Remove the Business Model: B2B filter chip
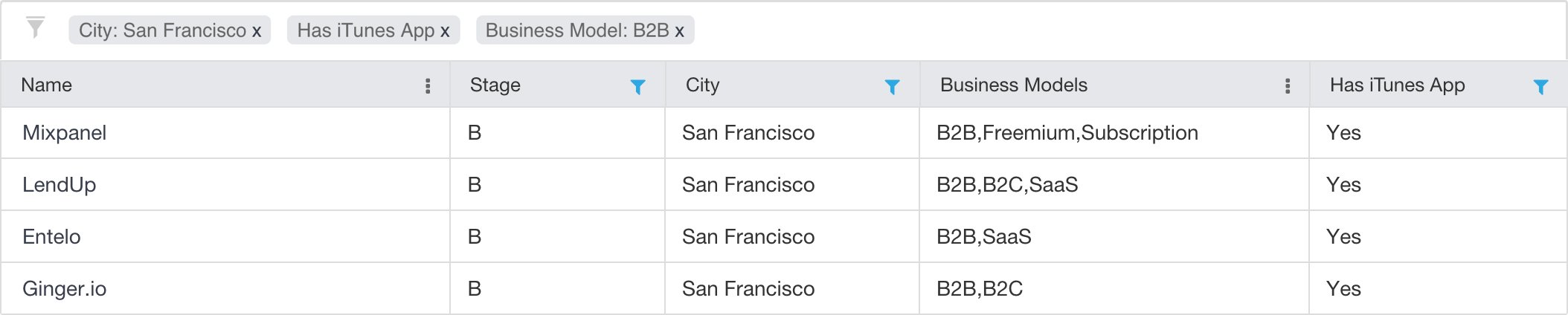Image resolution: width=1568 pixels, height=315 pixels. click(x=679, y=31)
